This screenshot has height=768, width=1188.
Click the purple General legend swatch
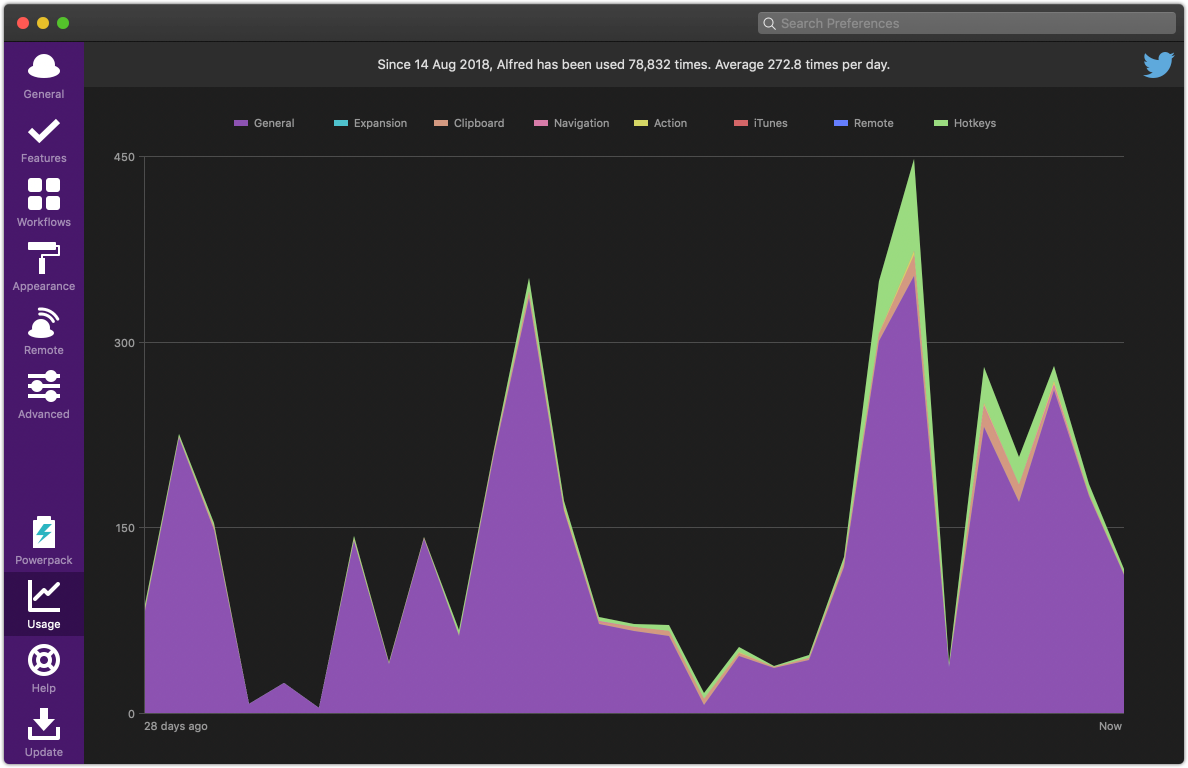coord(241,123)
